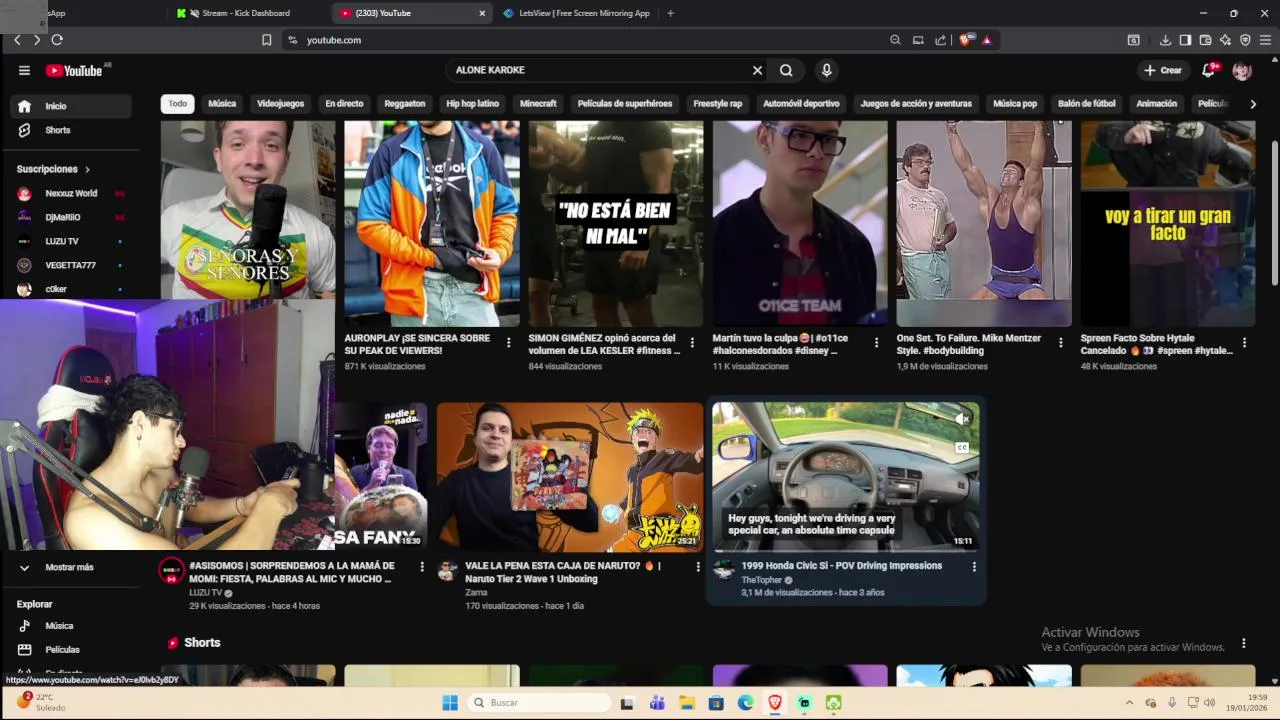Toggle the browser sidebar panel

coord(1185,40)
